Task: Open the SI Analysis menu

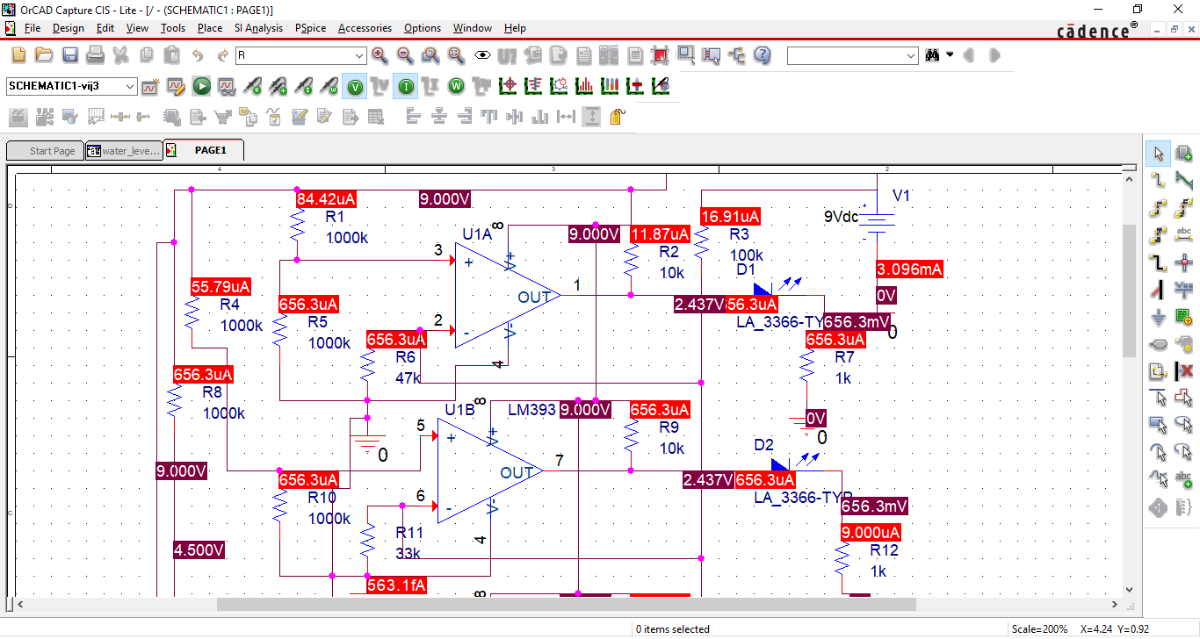Action: tap(258, 28)
